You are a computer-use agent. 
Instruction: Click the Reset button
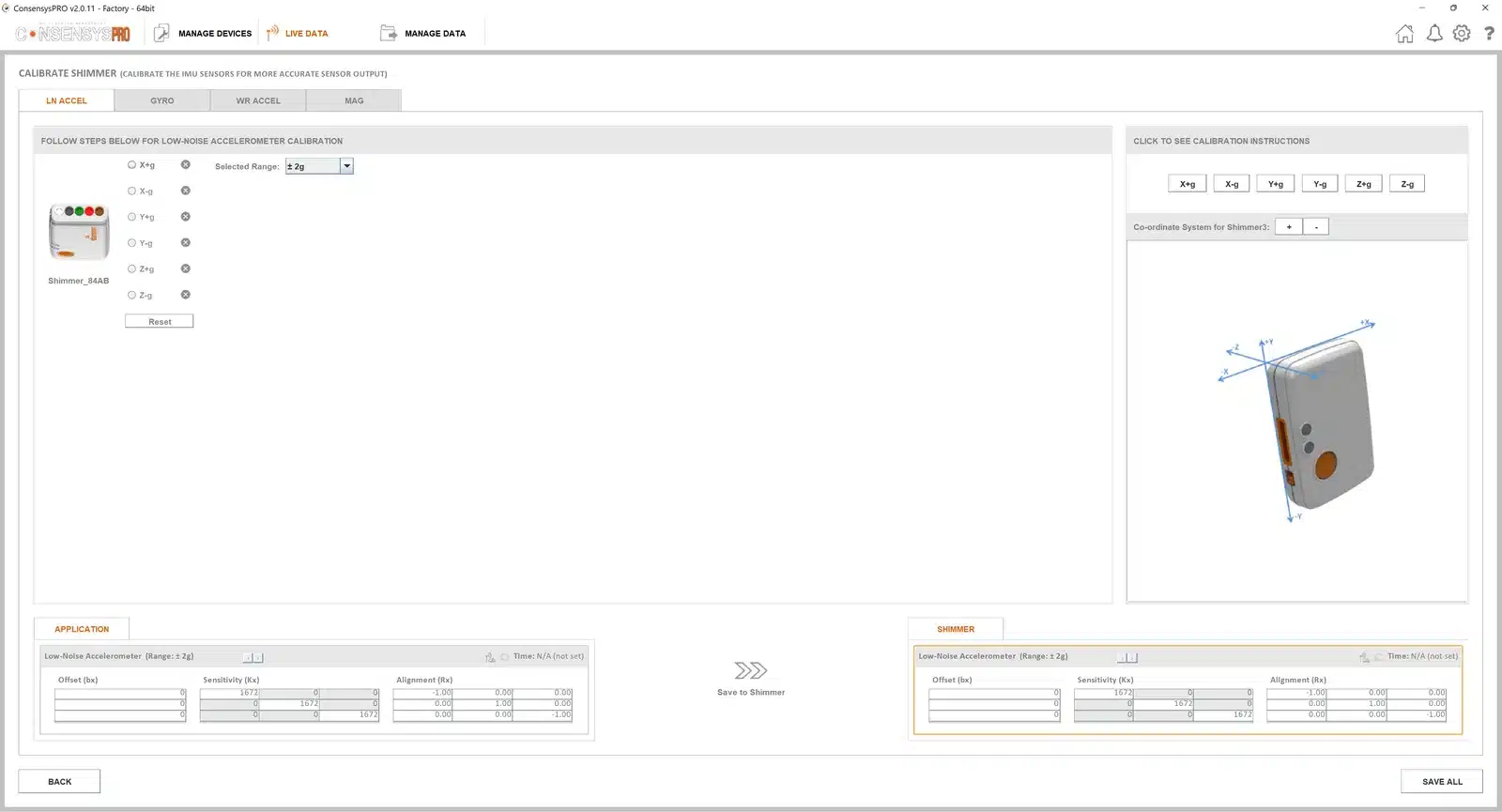(160, 321)
